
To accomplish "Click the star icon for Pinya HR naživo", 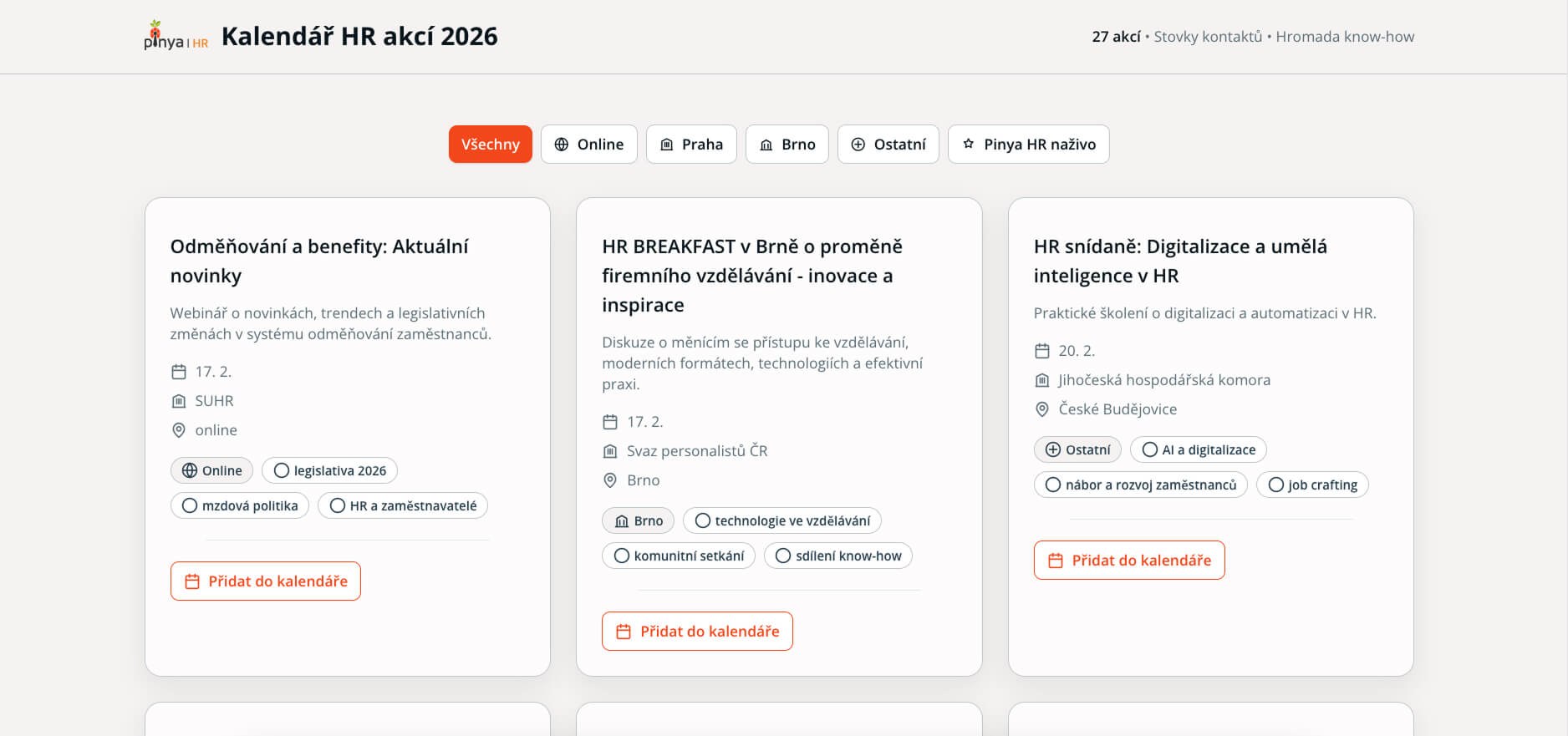I will (969, 144).
